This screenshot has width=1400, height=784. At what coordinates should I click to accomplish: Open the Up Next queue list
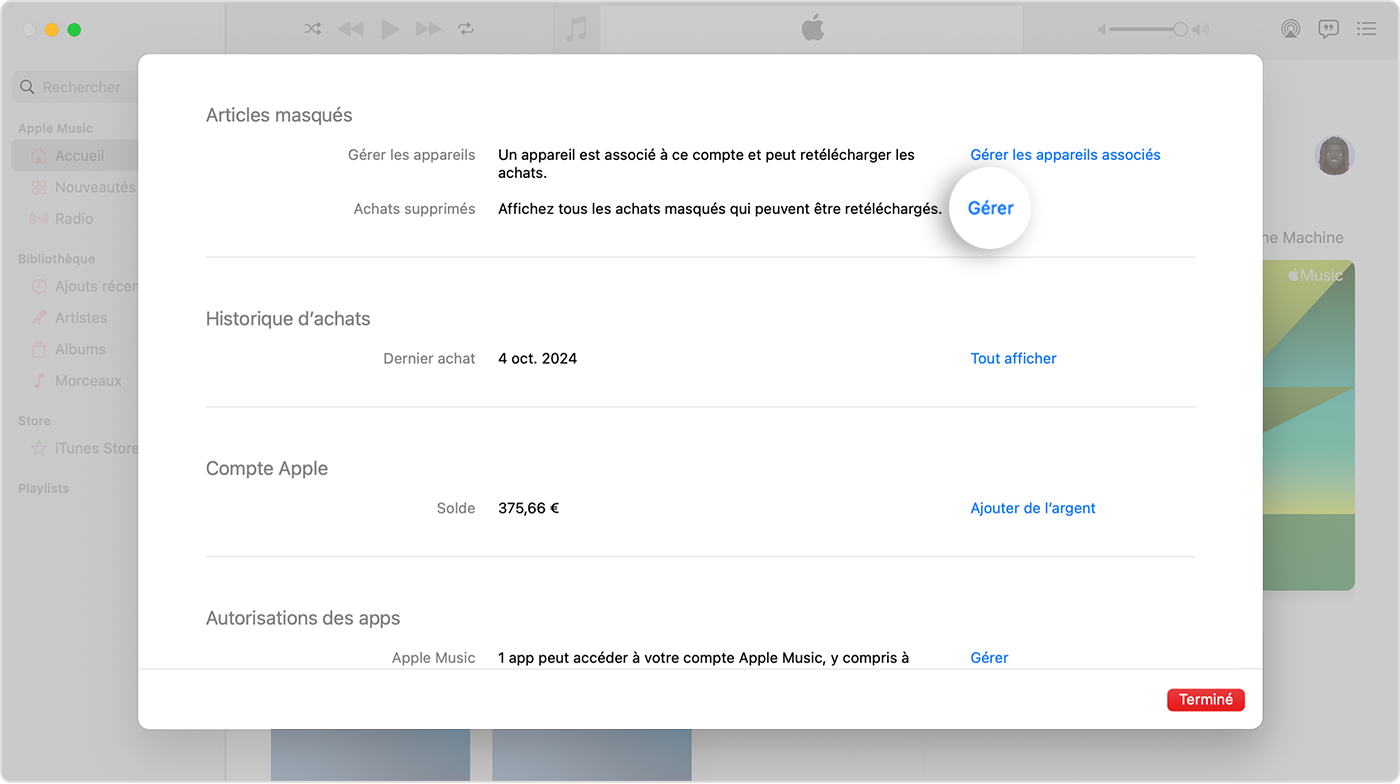1366,28
